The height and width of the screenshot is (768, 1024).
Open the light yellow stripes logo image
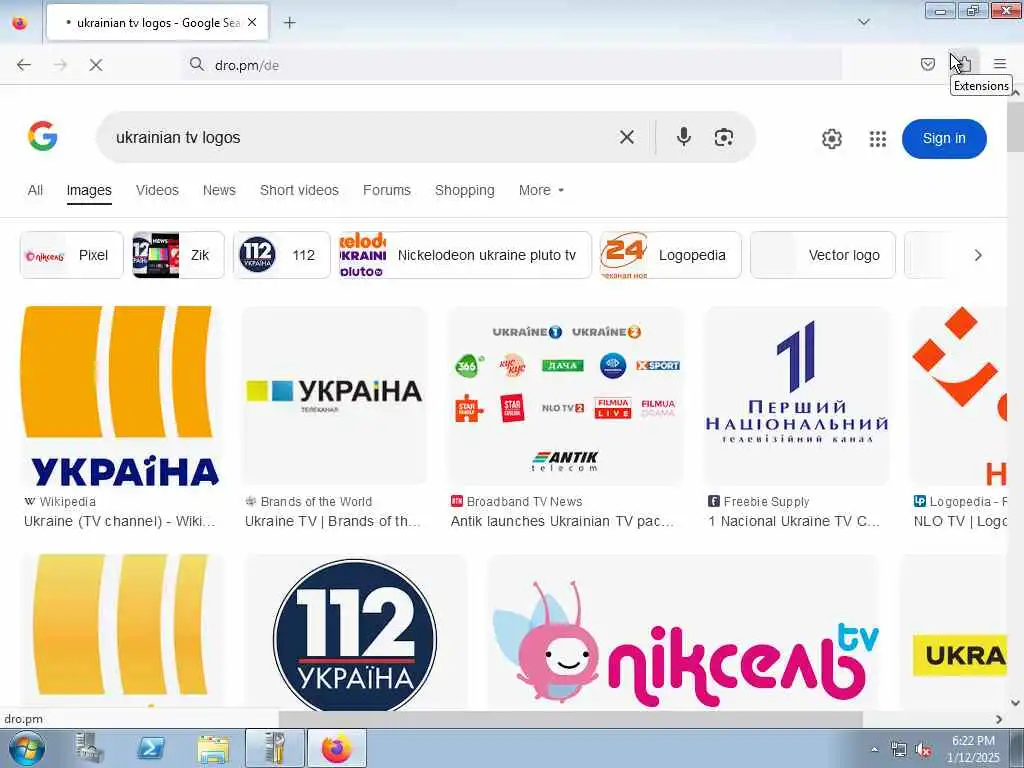[121, 632]
